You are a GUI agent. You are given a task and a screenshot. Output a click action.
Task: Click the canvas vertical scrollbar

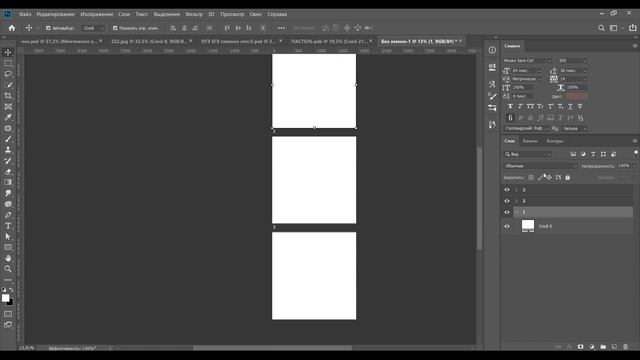[479, 198]
